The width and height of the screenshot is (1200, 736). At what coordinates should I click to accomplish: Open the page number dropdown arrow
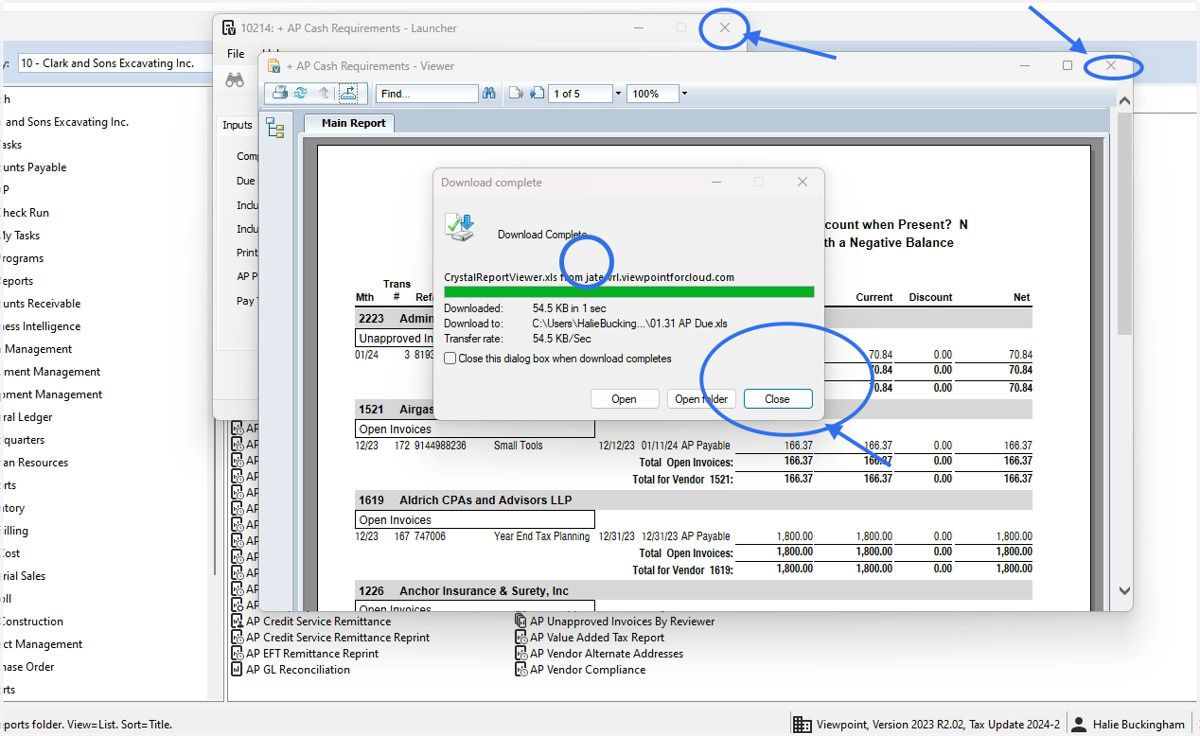click(618, 93)
